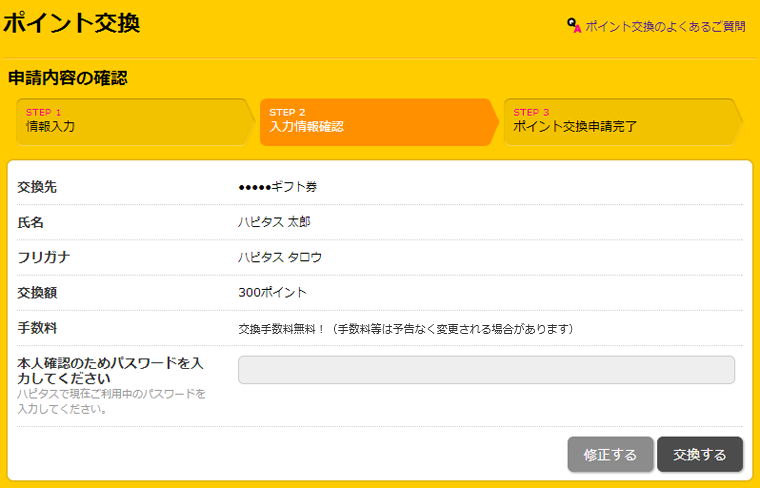This screenshot has width=760, height=488.
Task: Click the 300ポイント value
Action: coord(272,293)
